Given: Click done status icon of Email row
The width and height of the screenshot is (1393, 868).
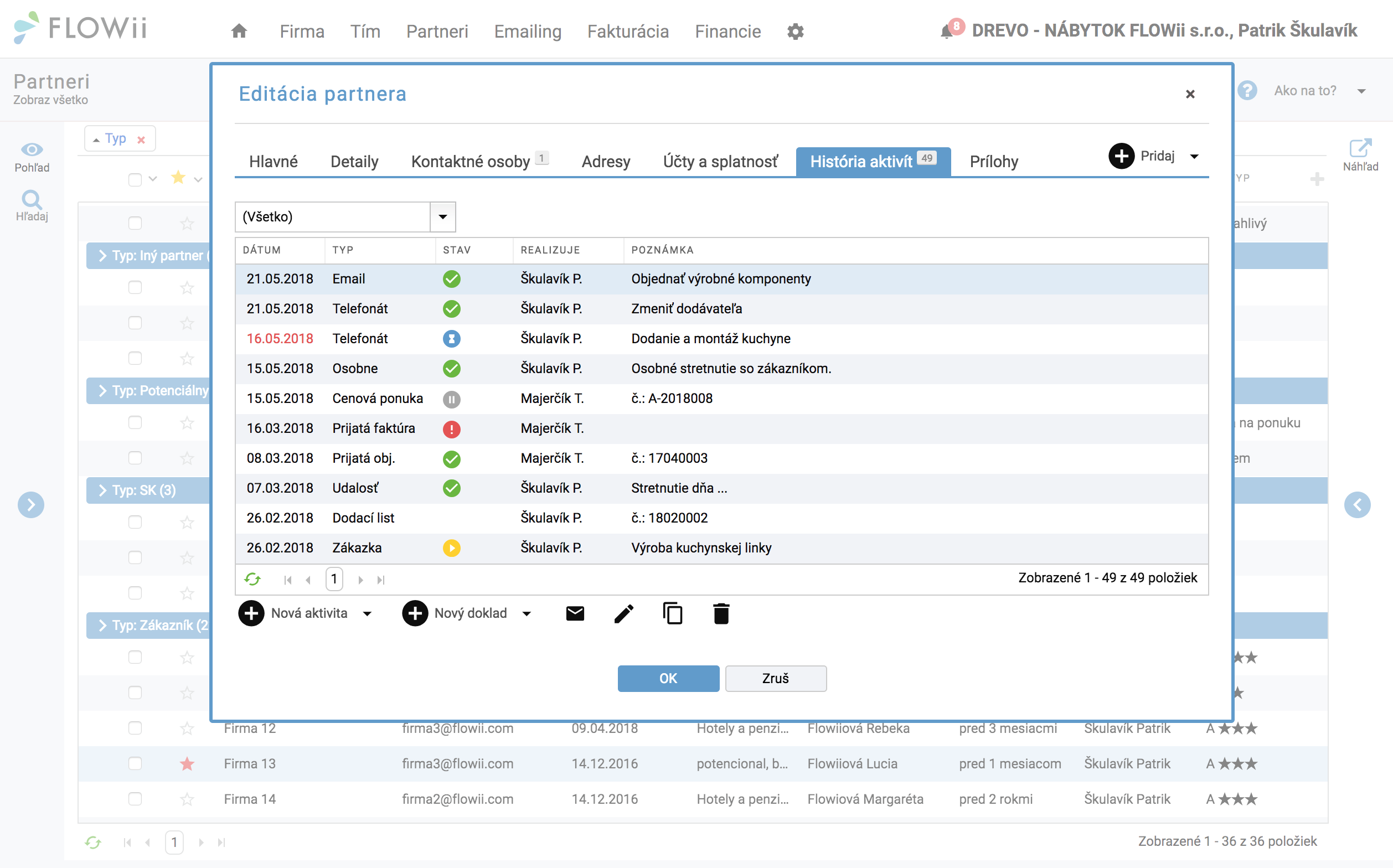Looking at the screenshot, I should (451, 279).
